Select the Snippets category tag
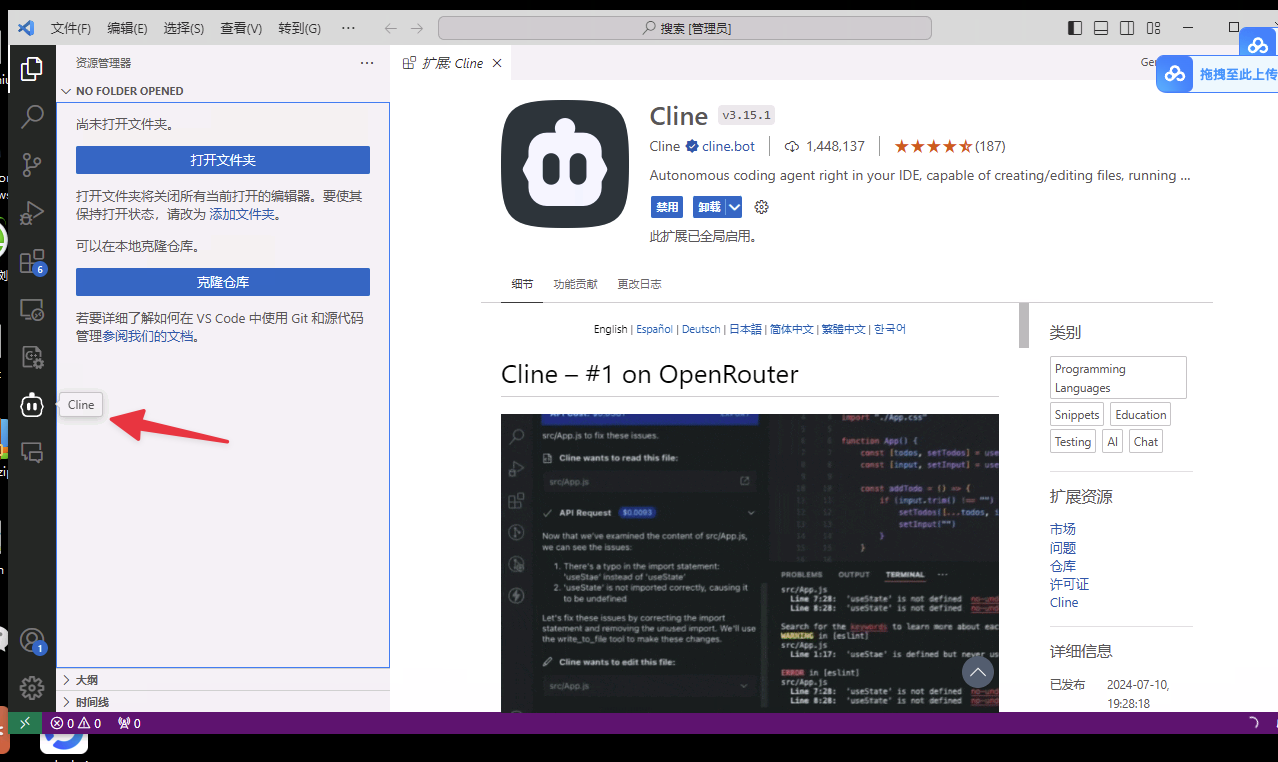 point(1077,415)
